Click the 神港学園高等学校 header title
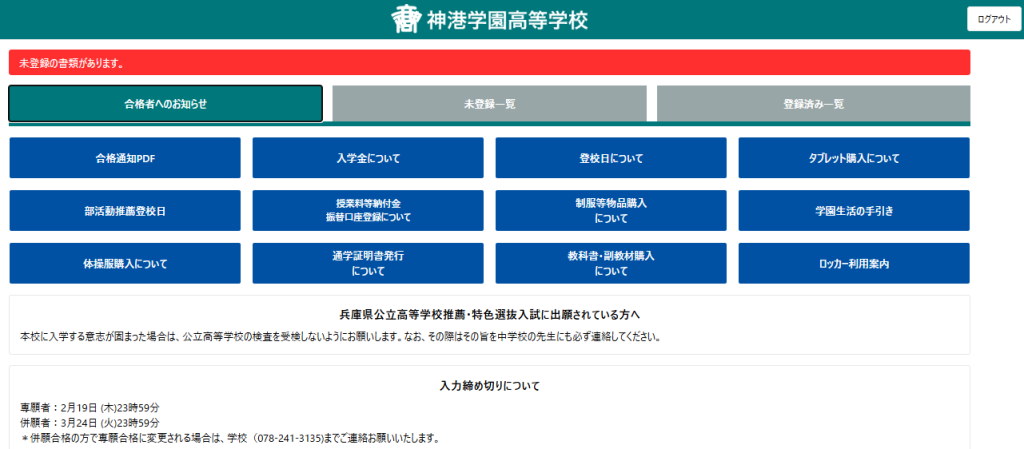The width and height of the screenshot is (1024, 449). 507,19
